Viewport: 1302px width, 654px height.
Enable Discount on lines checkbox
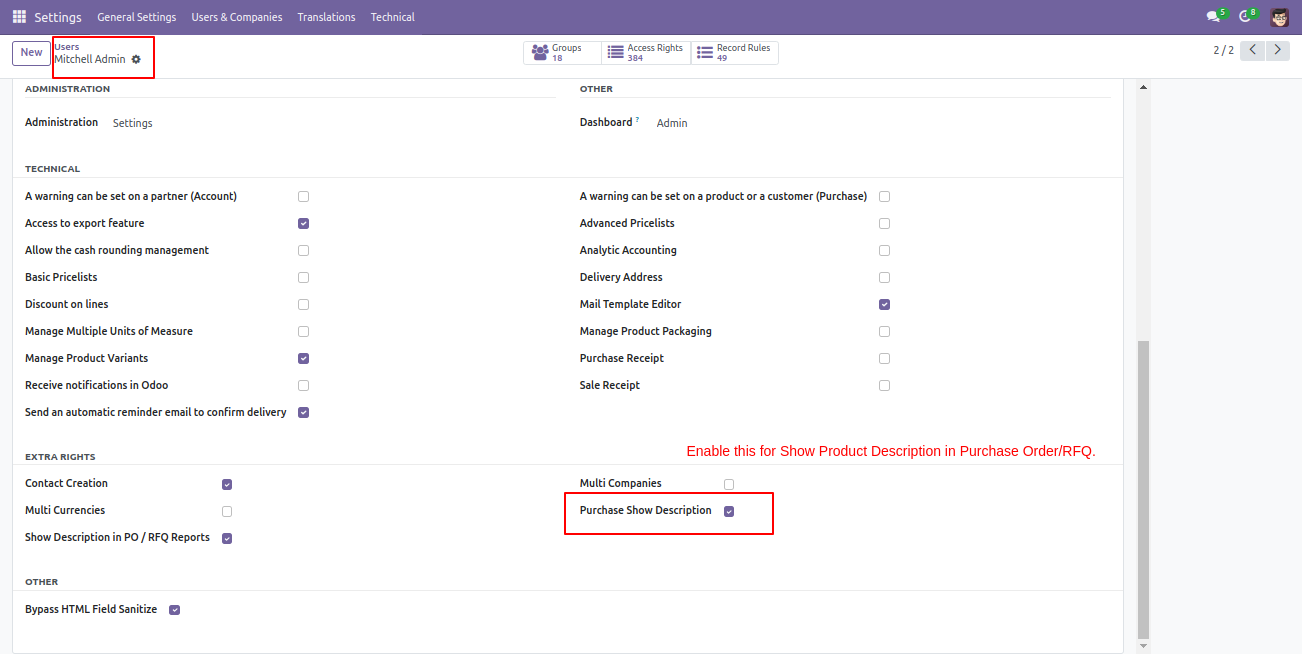[x=303, y=305]
